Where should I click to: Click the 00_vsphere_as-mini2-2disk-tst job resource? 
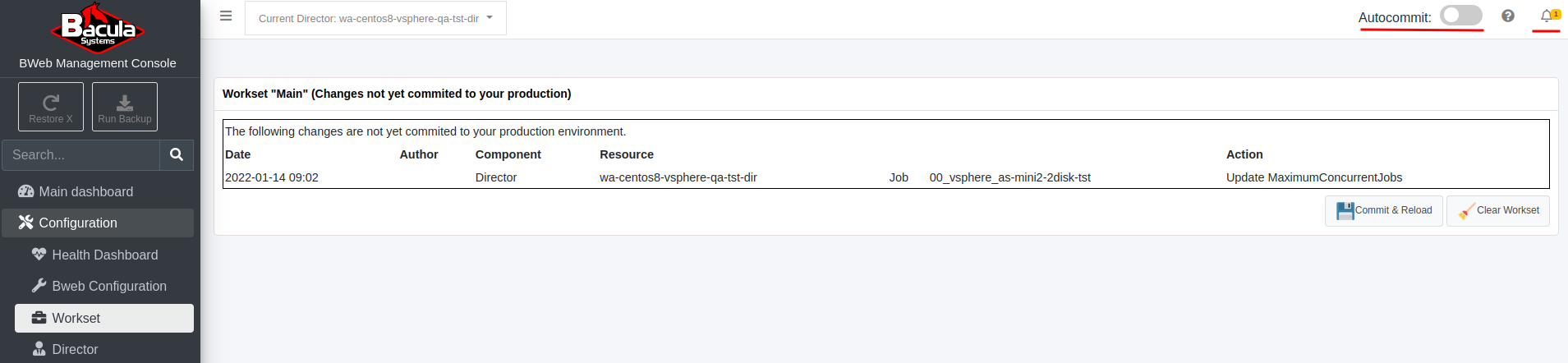pyautogui.click(x=1010, y=177)
